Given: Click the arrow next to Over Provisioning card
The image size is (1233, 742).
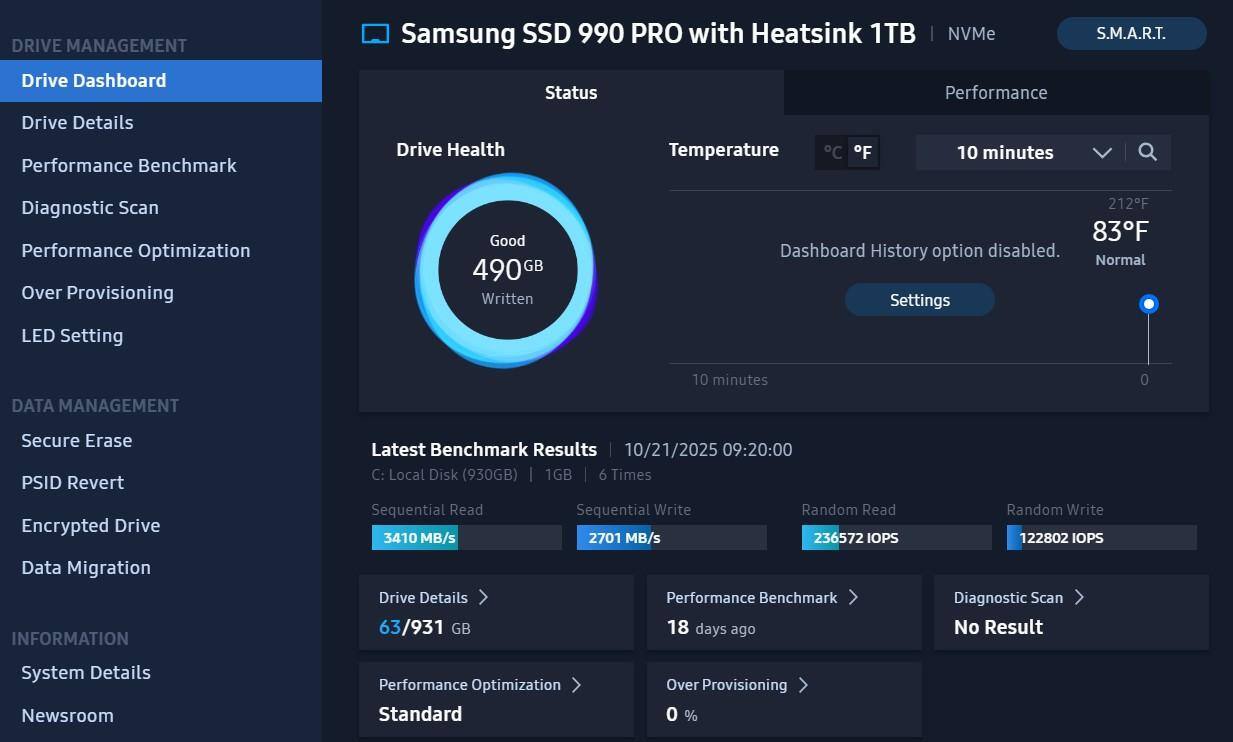Looking at the screenshot, I should (803, 684).
